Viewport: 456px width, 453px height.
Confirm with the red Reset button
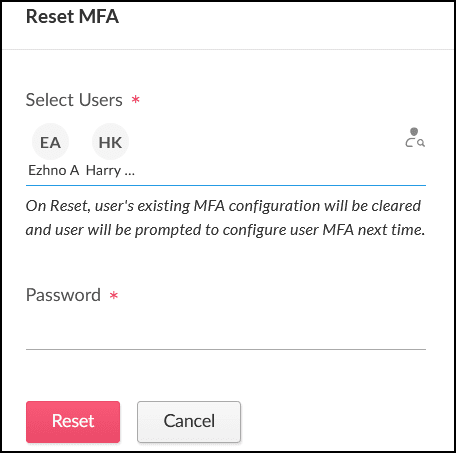click(73, 422)
